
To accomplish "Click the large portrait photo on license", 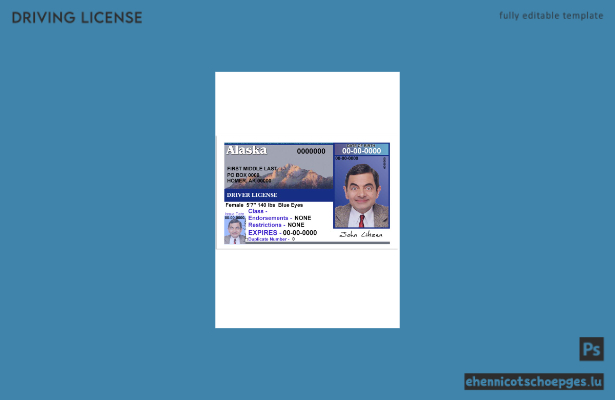I will 361,192.
